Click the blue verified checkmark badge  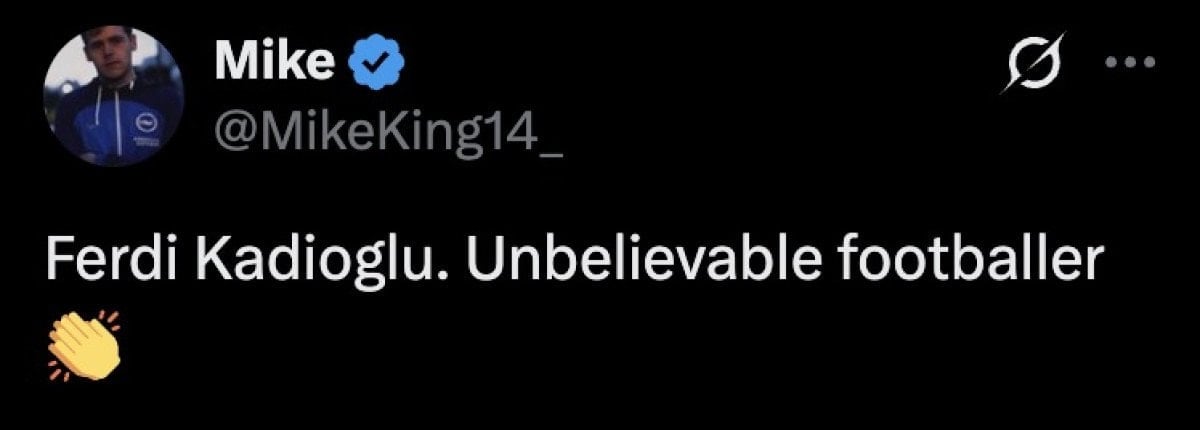377,64
